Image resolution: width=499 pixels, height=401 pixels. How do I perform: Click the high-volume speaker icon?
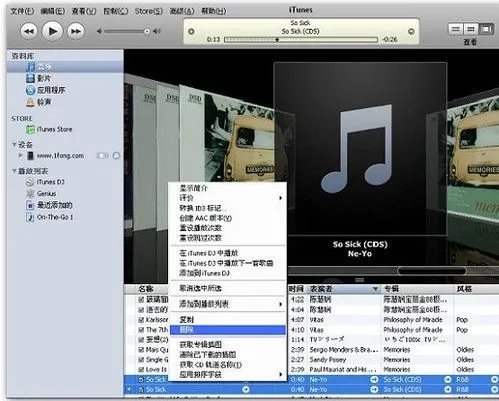point(157,31)
